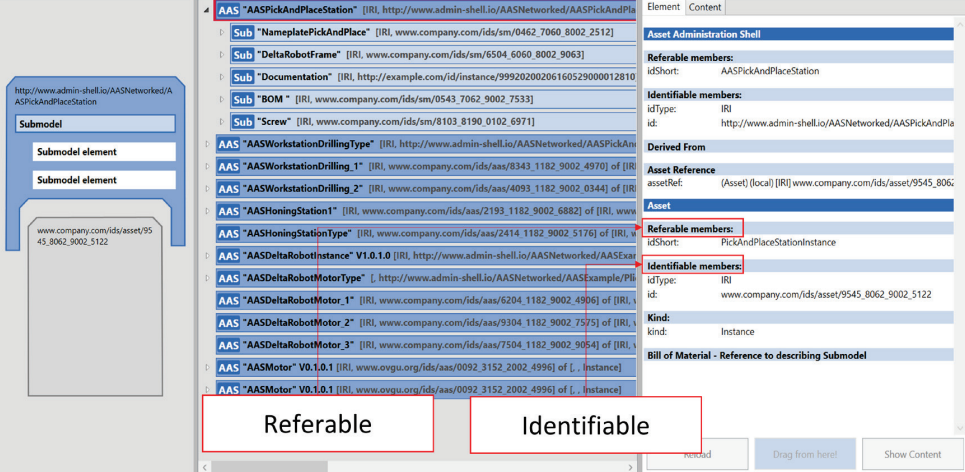The width and height of the screenshot is (965, 472).
Task: Click the Show Content button
Action: click(912, 455)
